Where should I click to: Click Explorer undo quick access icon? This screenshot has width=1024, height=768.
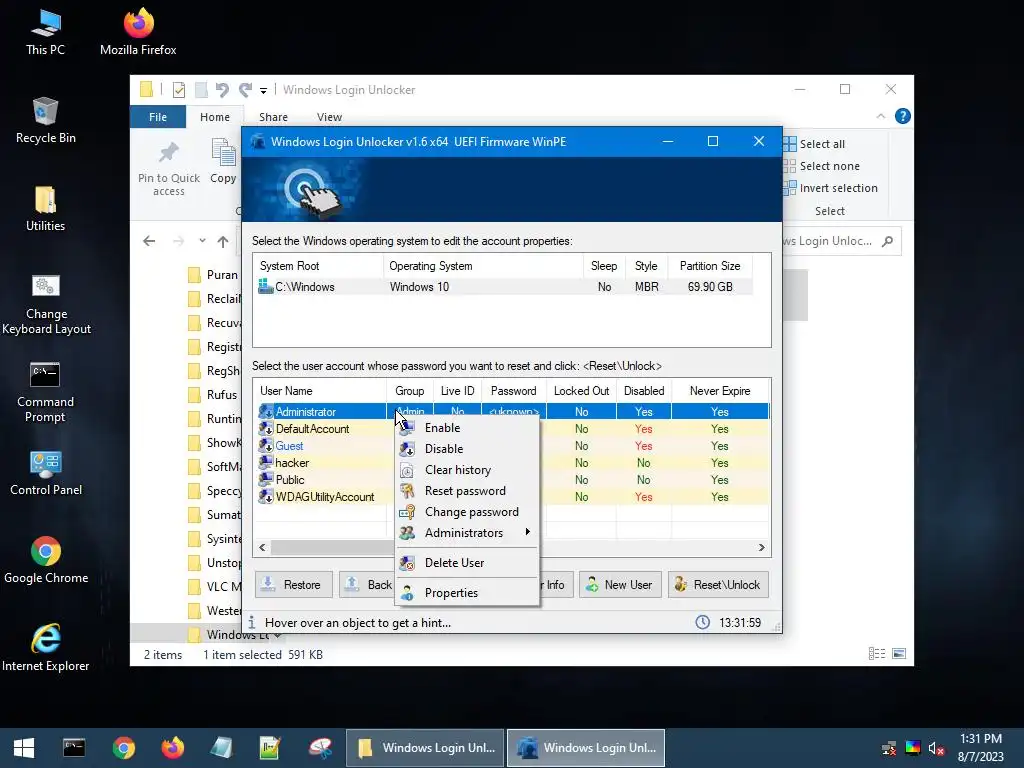click(x=222, y=90)
